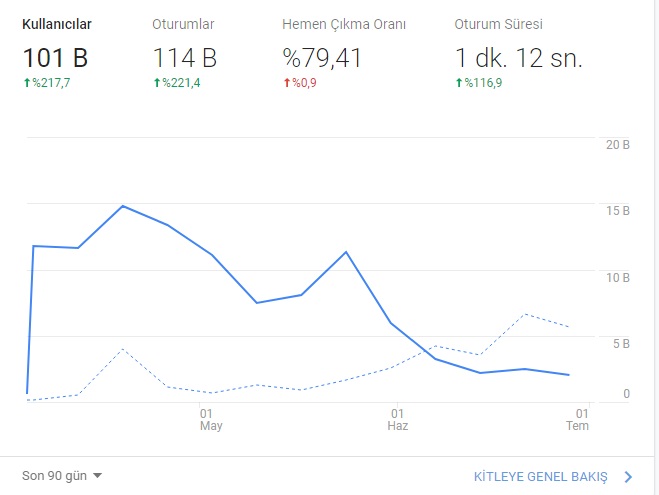659x495 pixels.
Task: Click the 01 May date axis label
Action: (x=211, y=419)
